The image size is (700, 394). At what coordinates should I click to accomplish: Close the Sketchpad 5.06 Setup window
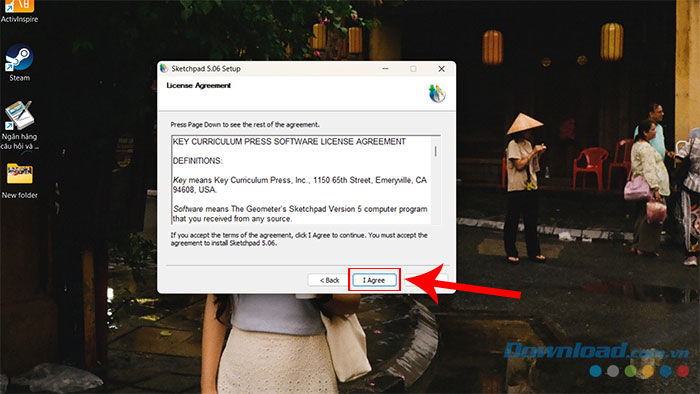[x=441, y=69]
